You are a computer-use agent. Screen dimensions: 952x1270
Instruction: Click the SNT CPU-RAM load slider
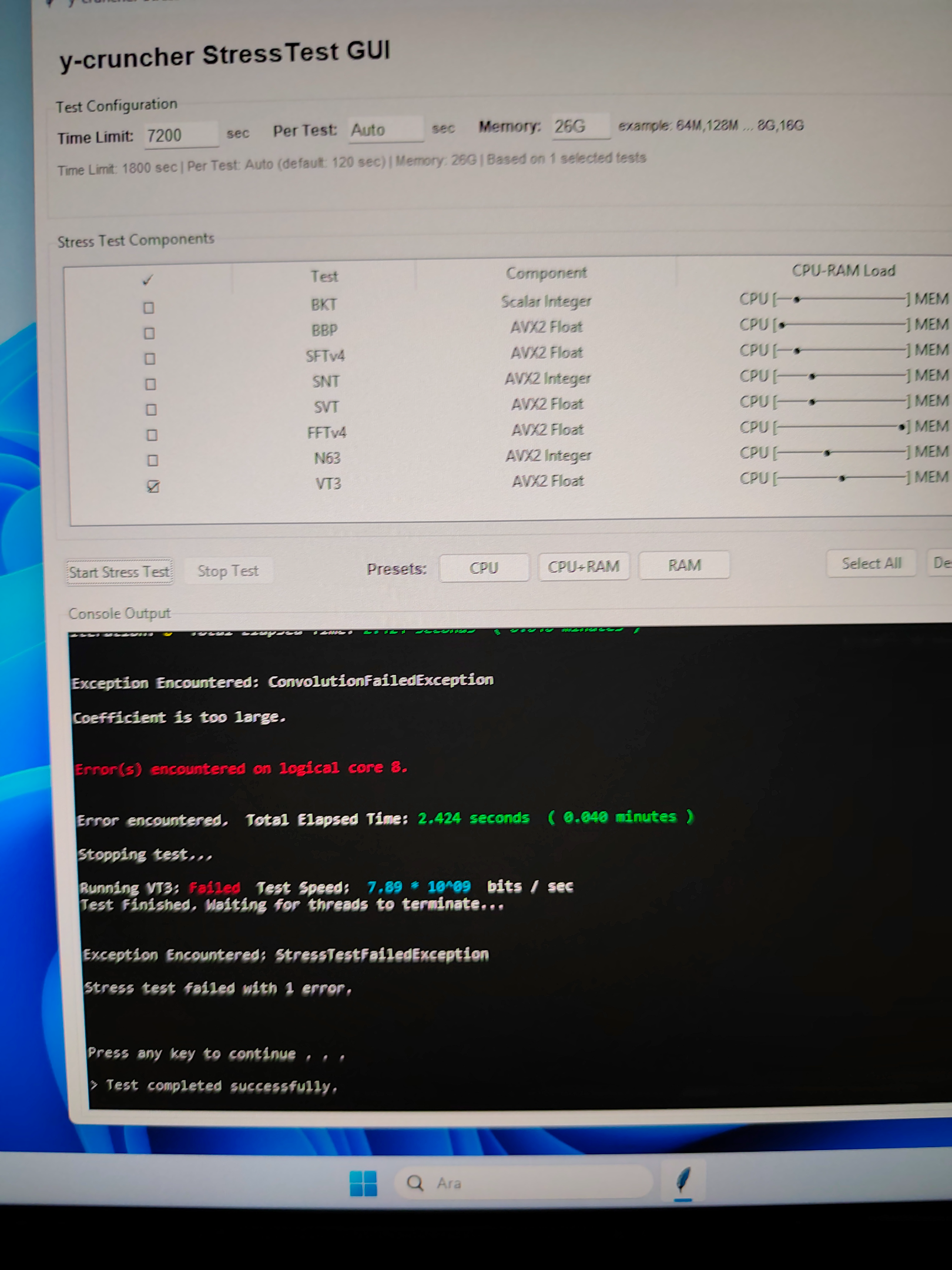click(843, 376)
